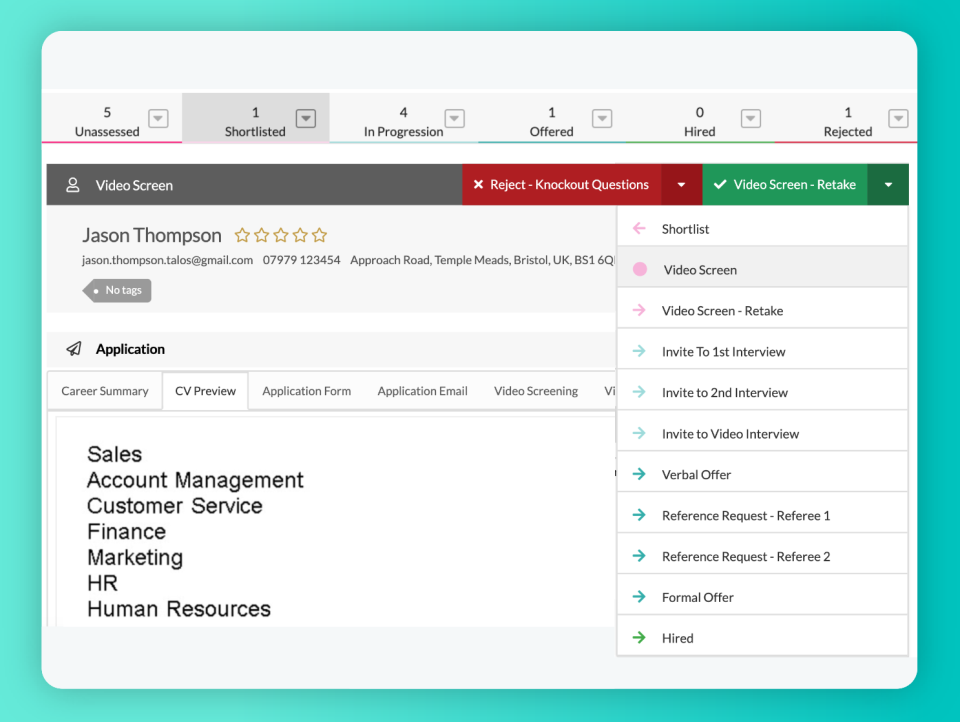Click the green Video Screen - Retake button

coord(785,184)
